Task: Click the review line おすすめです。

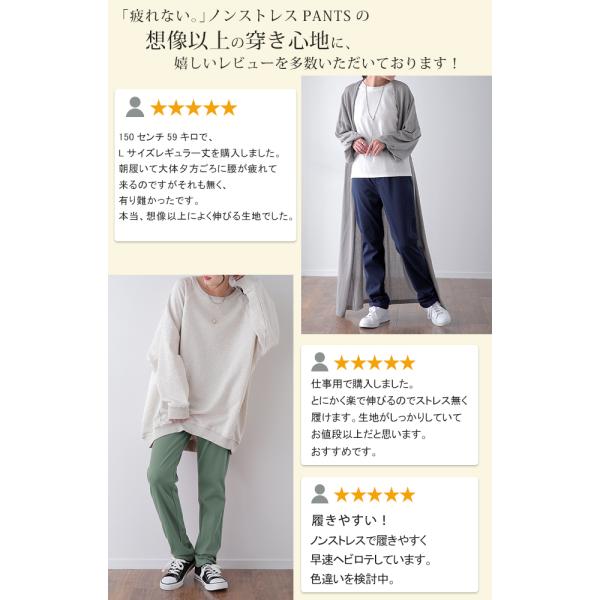Action: 344,452
